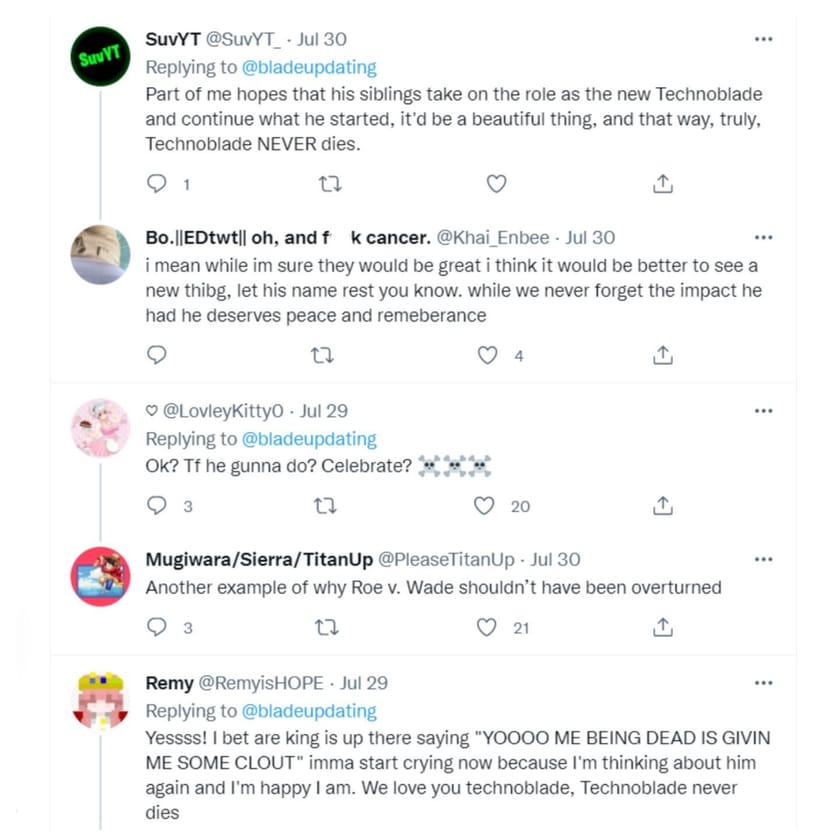Reply to the Roe v. Wade tweet
Viewport: 840px width, 840px height.
156,627
